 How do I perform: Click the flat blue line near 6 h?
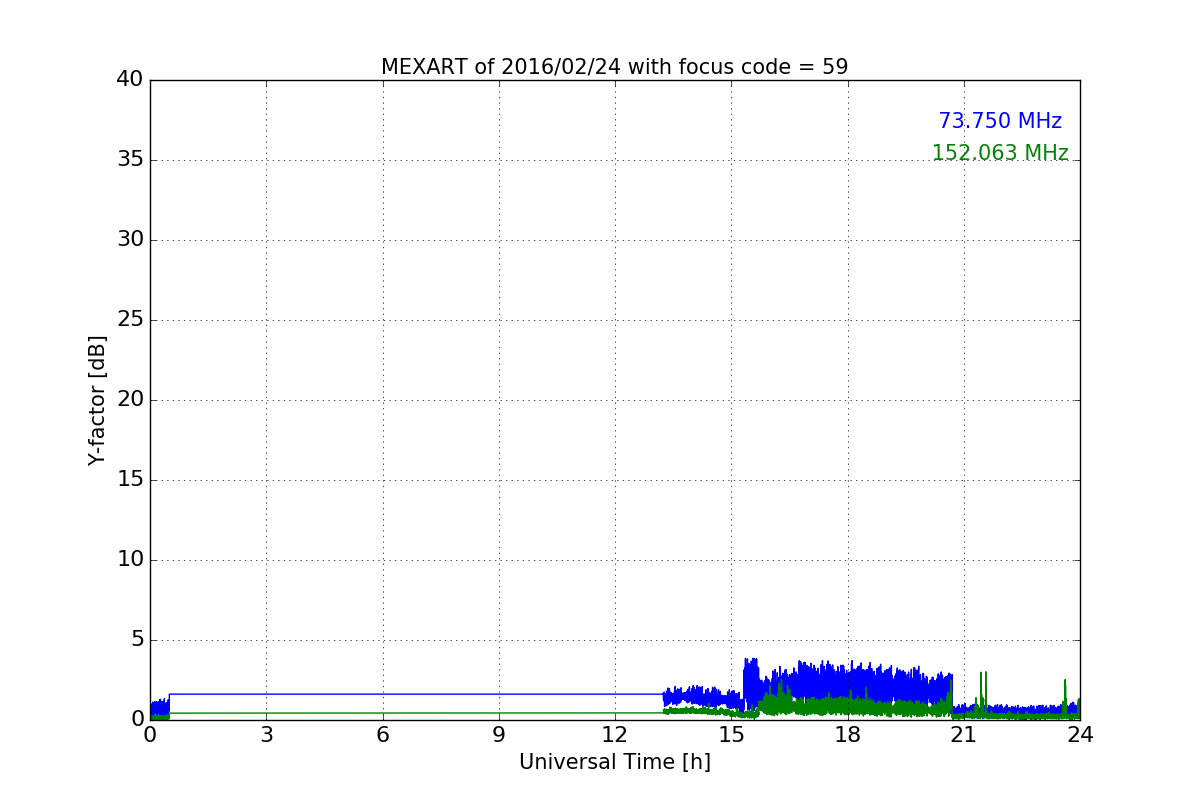[x=382, y=694]
